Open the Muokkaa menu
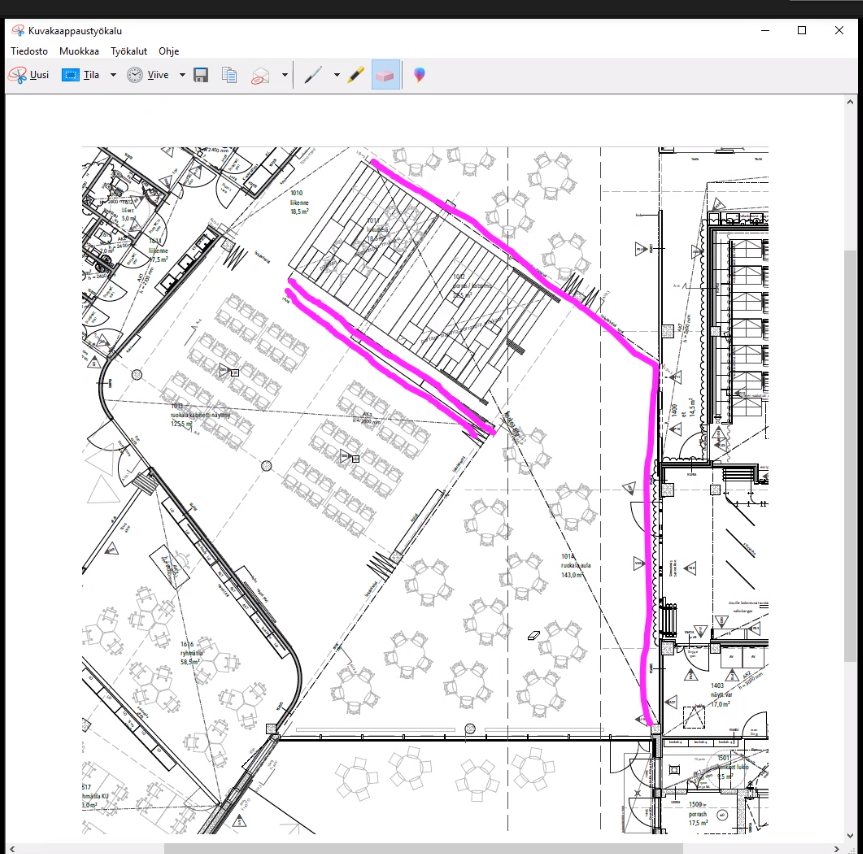The image size is (863, 854). pyautogui.click(x=78, y=51)
